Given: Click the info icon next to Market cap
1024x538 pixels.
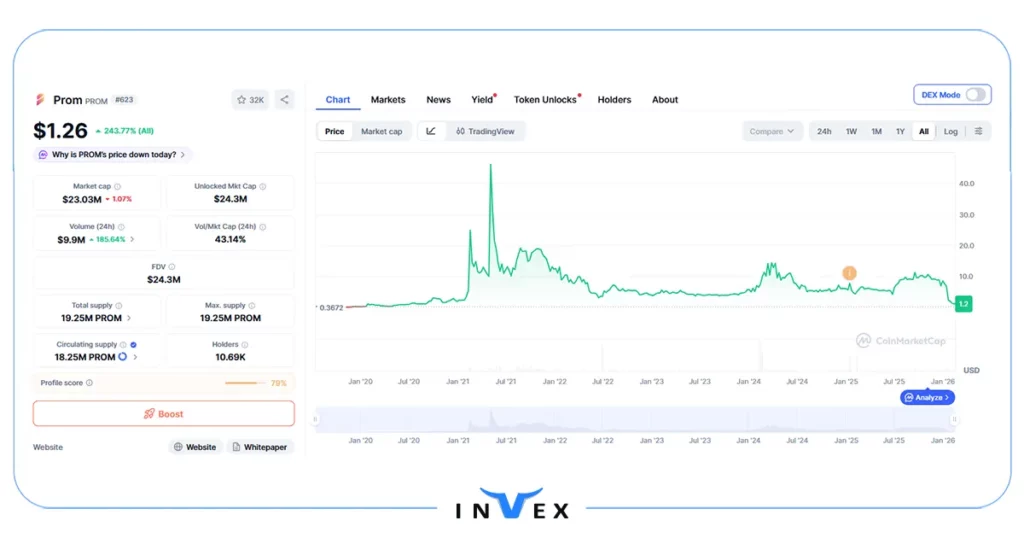Looking at the screenshot, I should click(118, 186).
